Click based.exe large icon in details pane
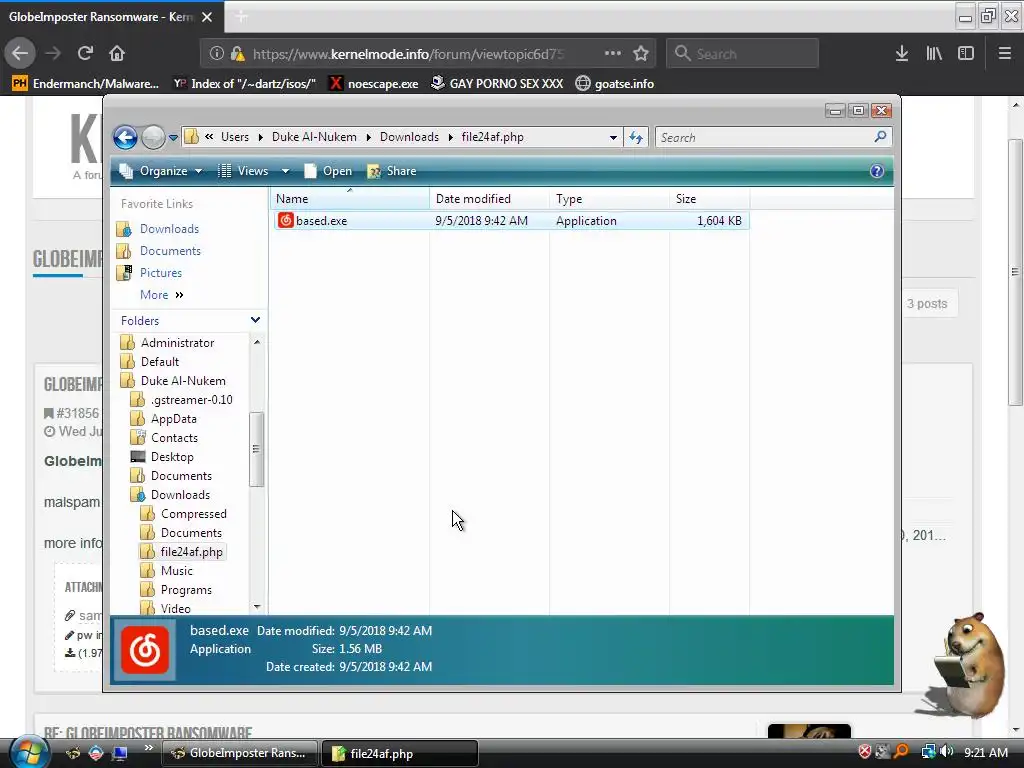The width and height of the screenshot is (1024, 768). pyautogui.click(x=145, y=650)
